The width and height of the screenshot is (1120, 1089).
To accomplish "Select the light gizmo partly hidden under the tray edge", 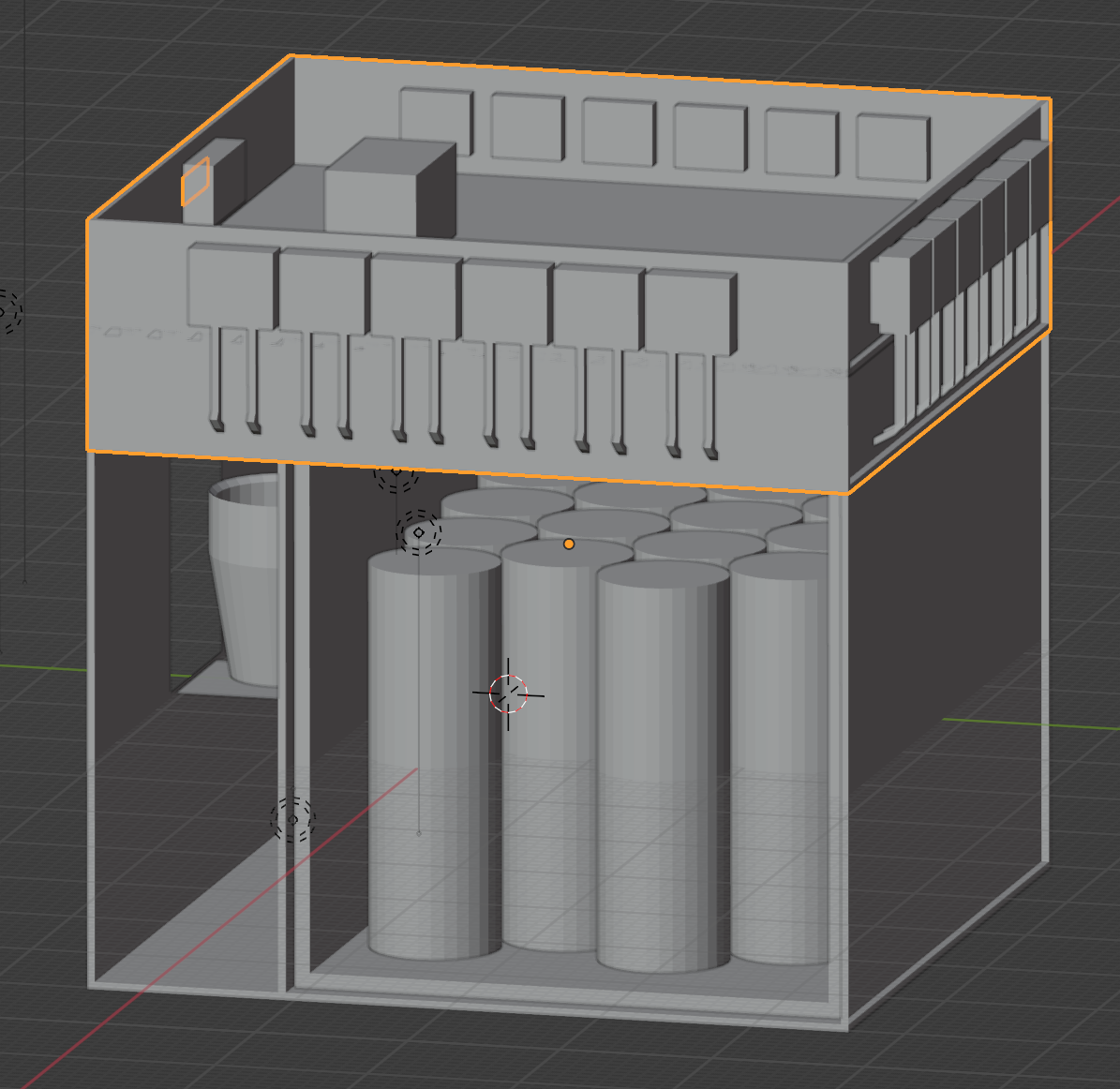I will (396, 474).
